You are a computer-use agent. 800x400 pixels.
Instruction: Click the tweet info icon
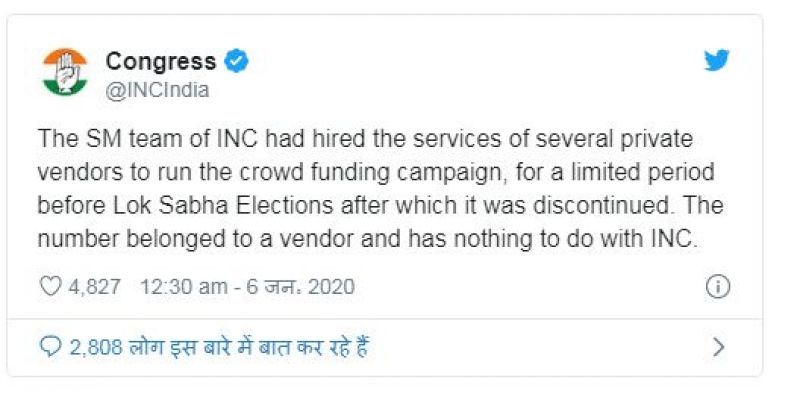[717, 287]
